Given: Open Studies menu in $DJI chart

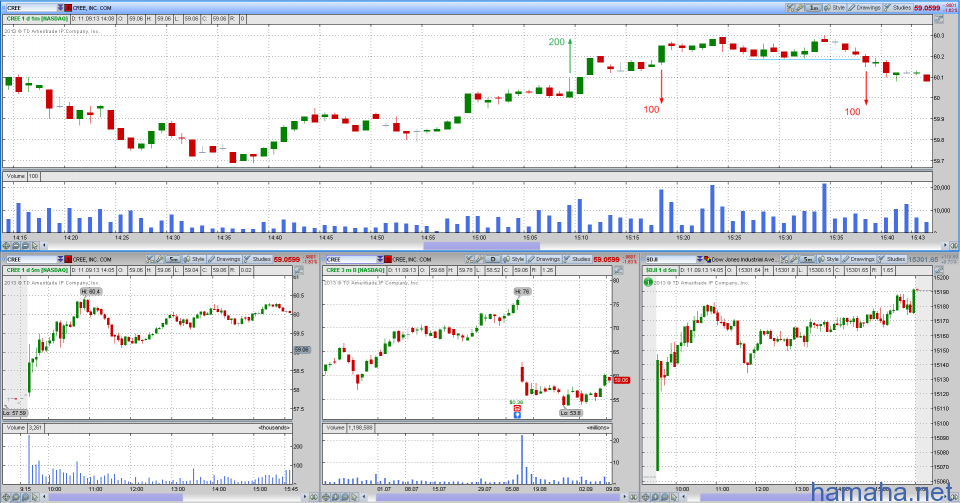Looking at the screenshot, I should point(892,259).
